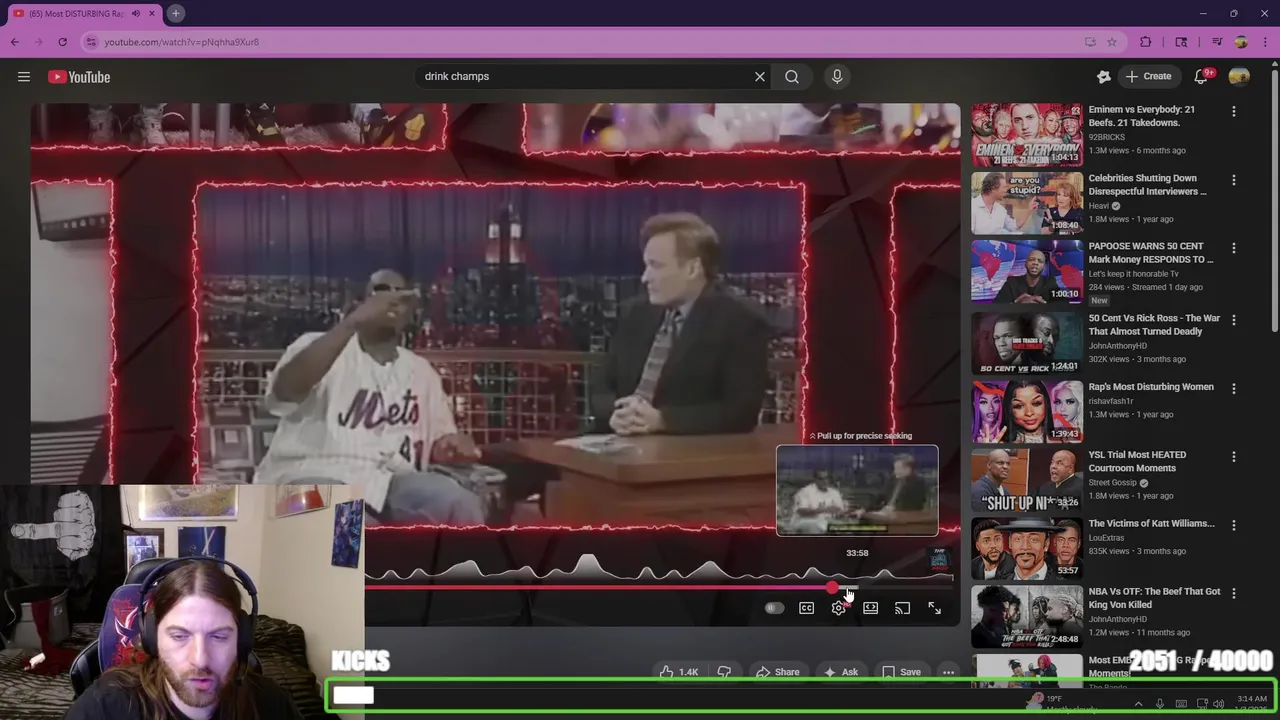Open the Chrome extensions puzzle icon
Viewport: 1280px width, 720px height.
click(x=1146, y=42)
